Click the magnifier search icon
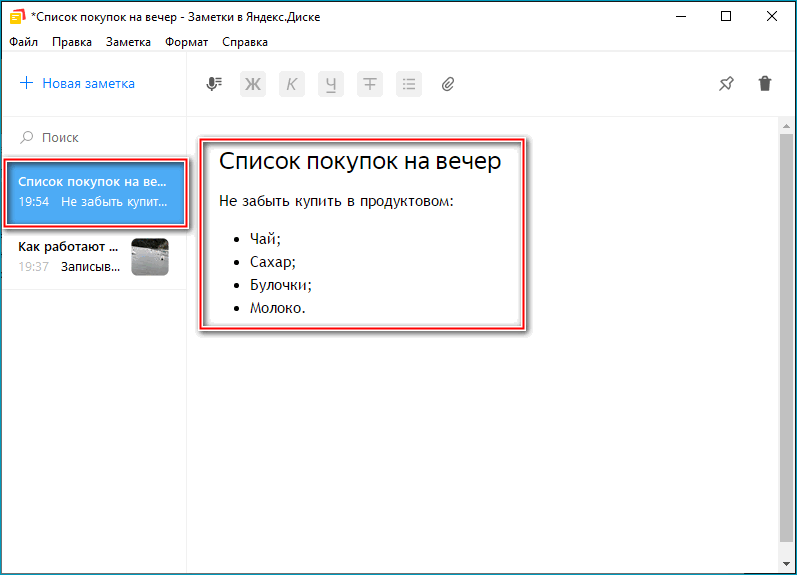This screenshot has height=575, width=797. click(26, 137)
